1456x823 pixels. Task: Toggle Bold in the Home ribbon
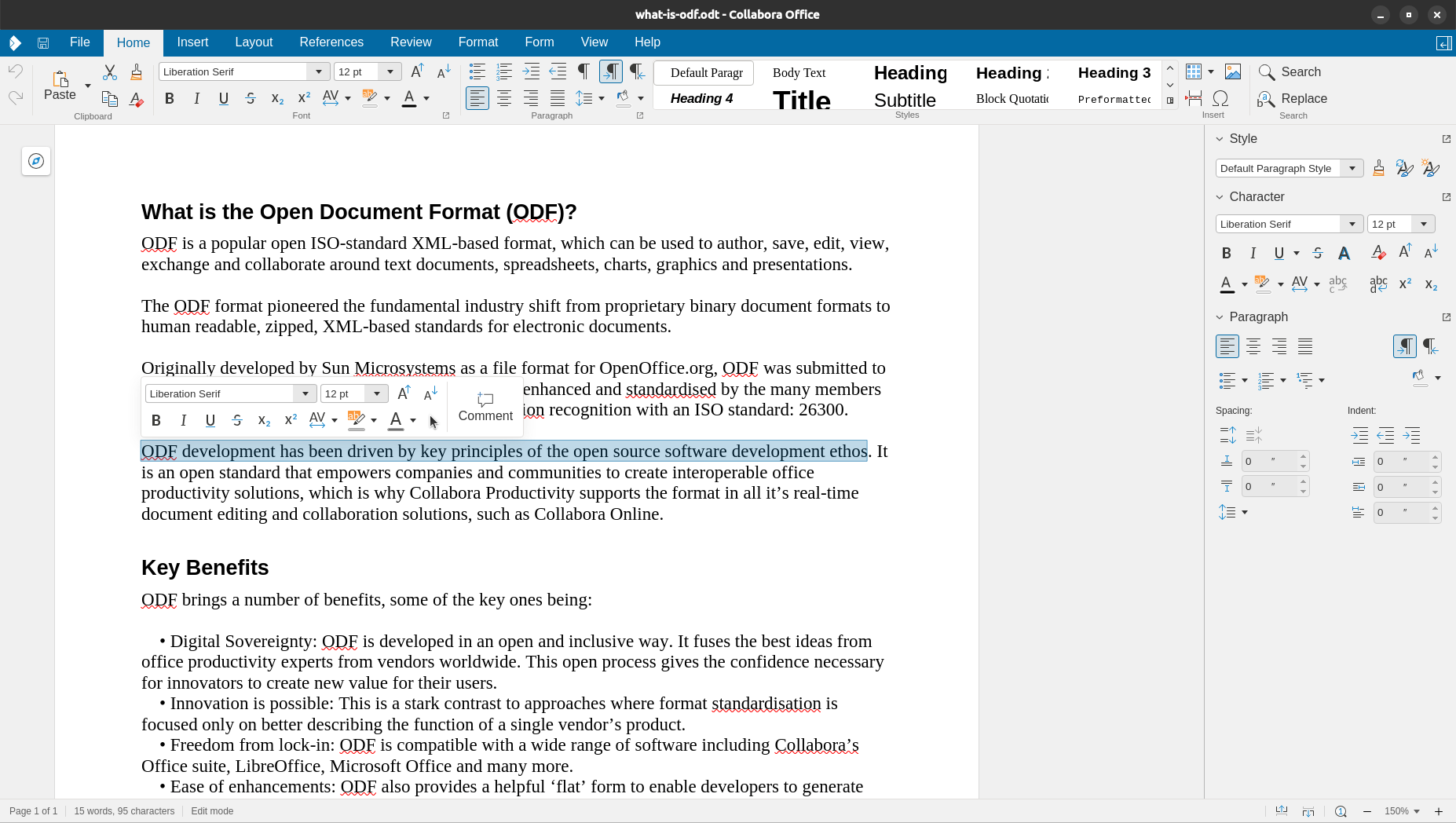pyautogui.click(x=170, y=98)
